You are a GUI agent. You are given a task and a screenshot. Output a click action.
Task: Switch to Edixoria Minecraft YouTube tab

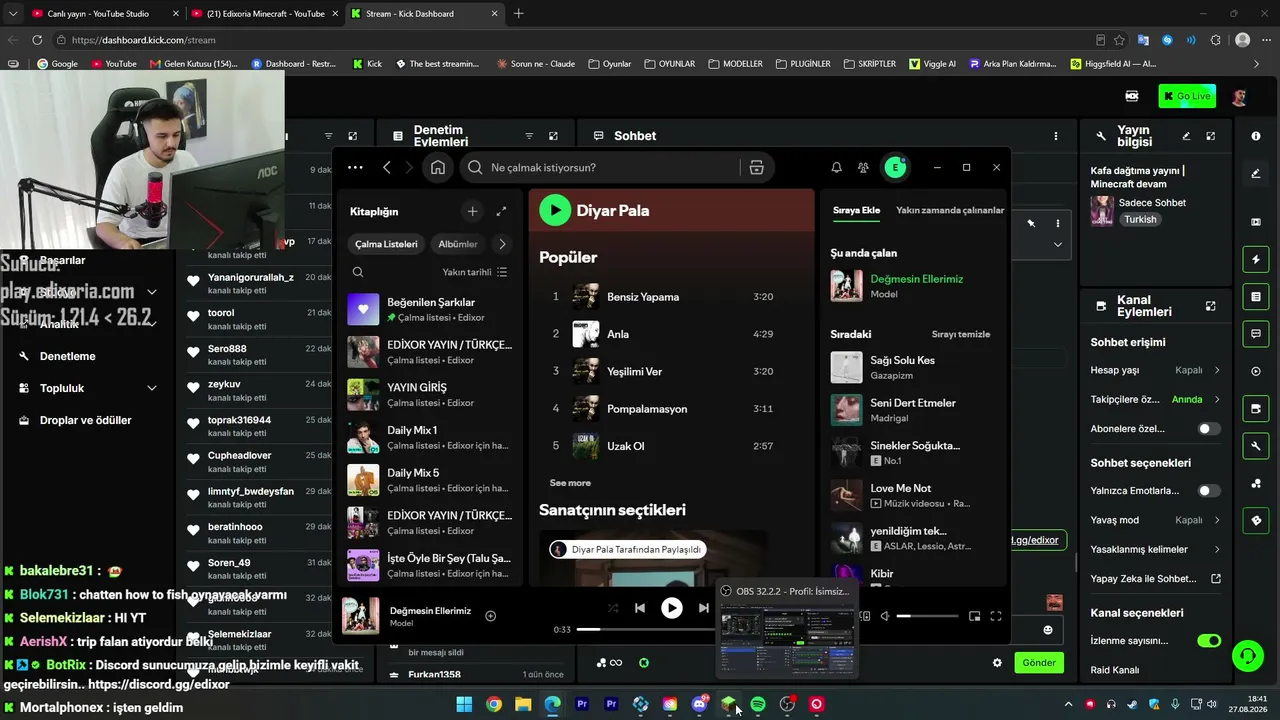pos(265,14)
